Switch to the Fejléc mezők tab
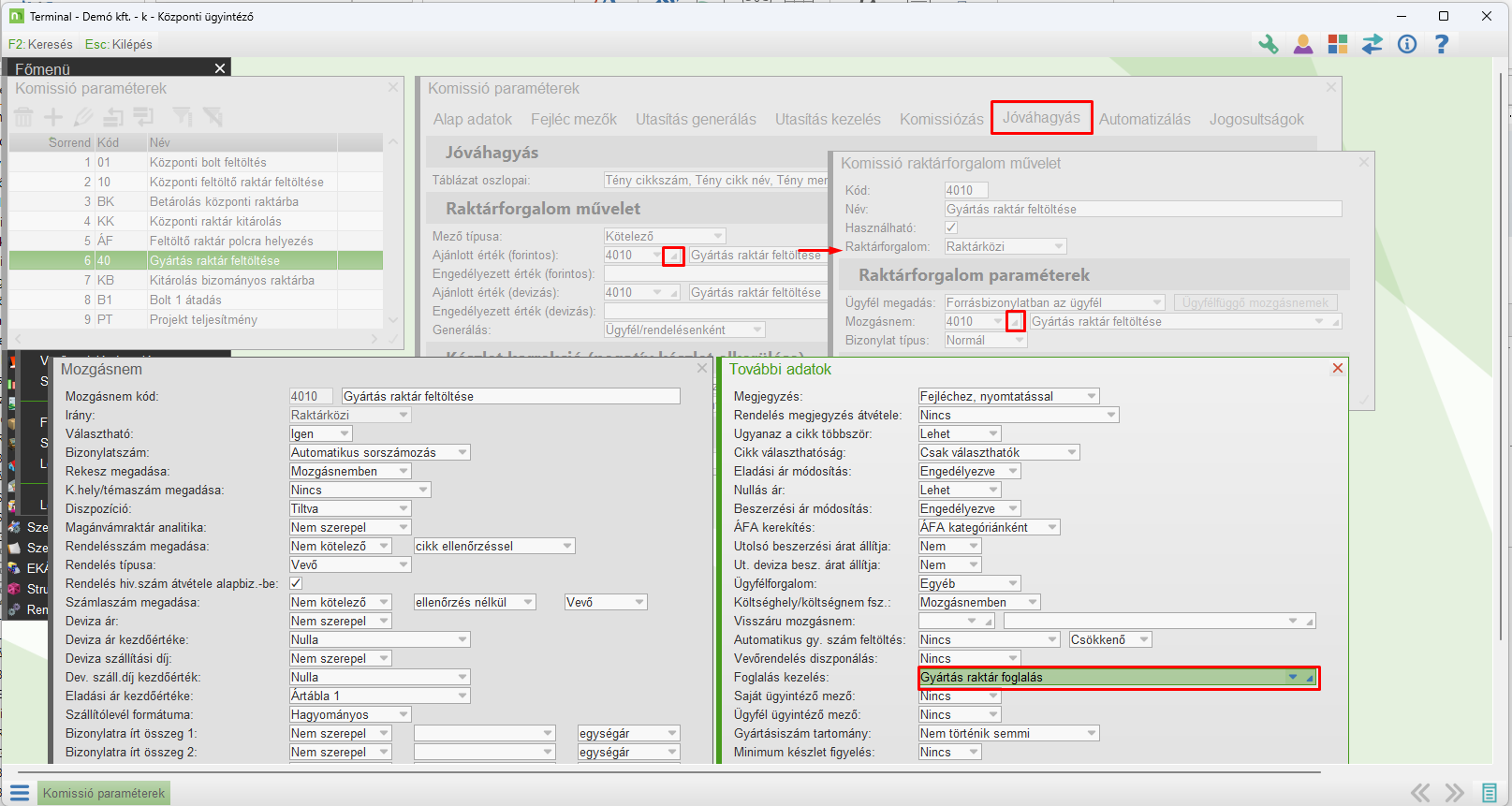 574,119
